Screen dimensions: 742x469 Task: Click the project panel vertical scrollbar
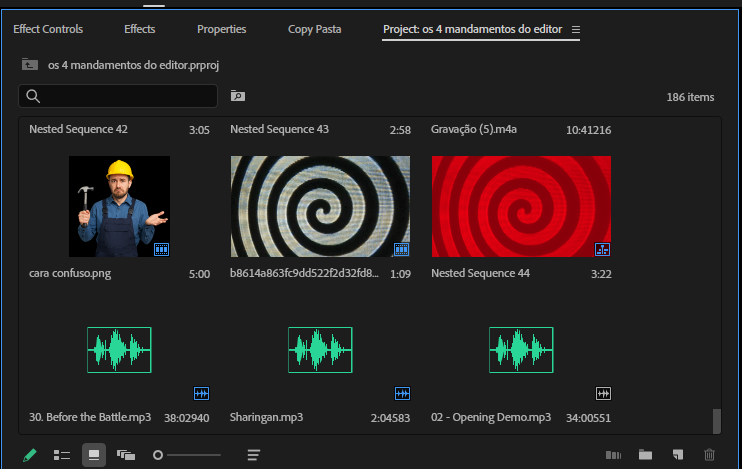[717, 420]
